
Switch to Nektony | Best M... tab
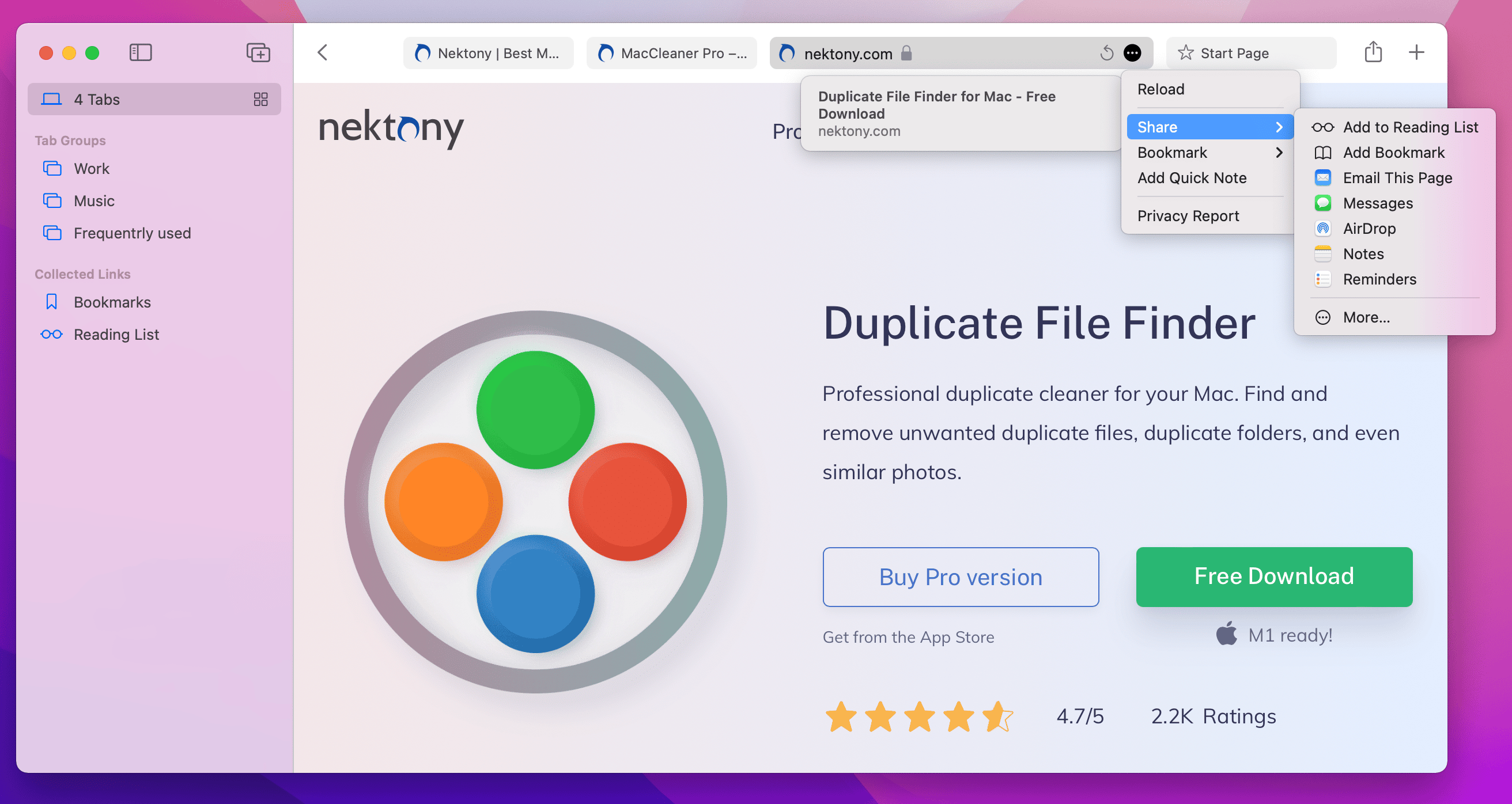click(489, 53)
